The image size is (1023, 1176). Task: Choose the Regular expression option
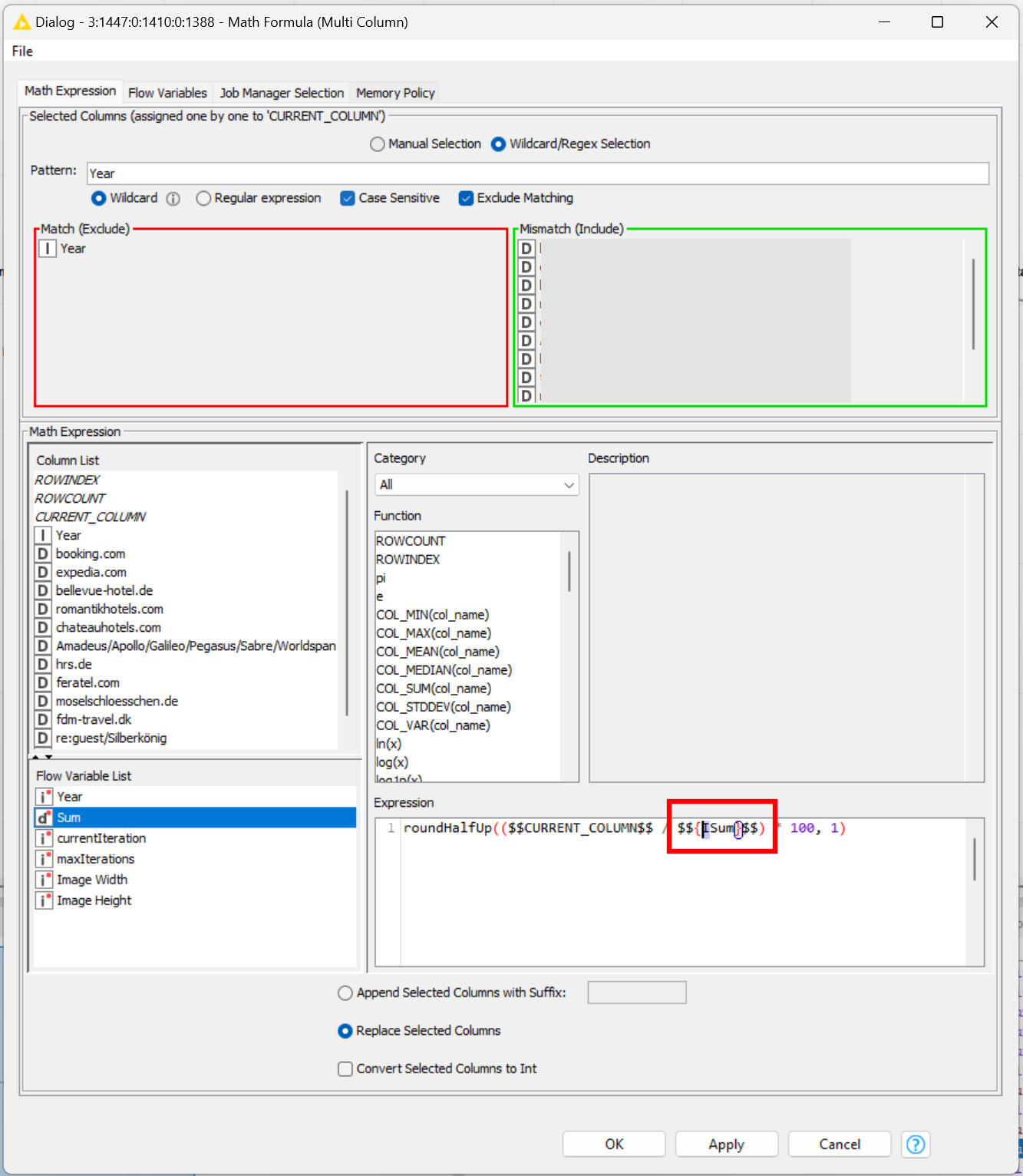(203, 198)
